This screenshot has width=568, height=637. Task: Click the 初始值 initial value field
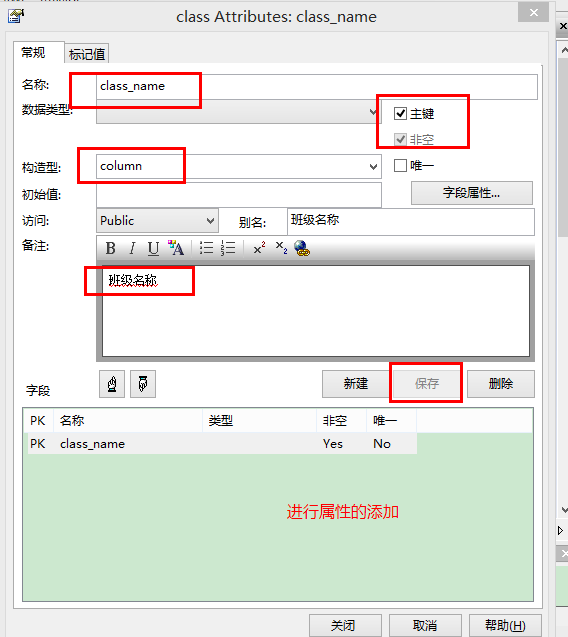[239, 195]
